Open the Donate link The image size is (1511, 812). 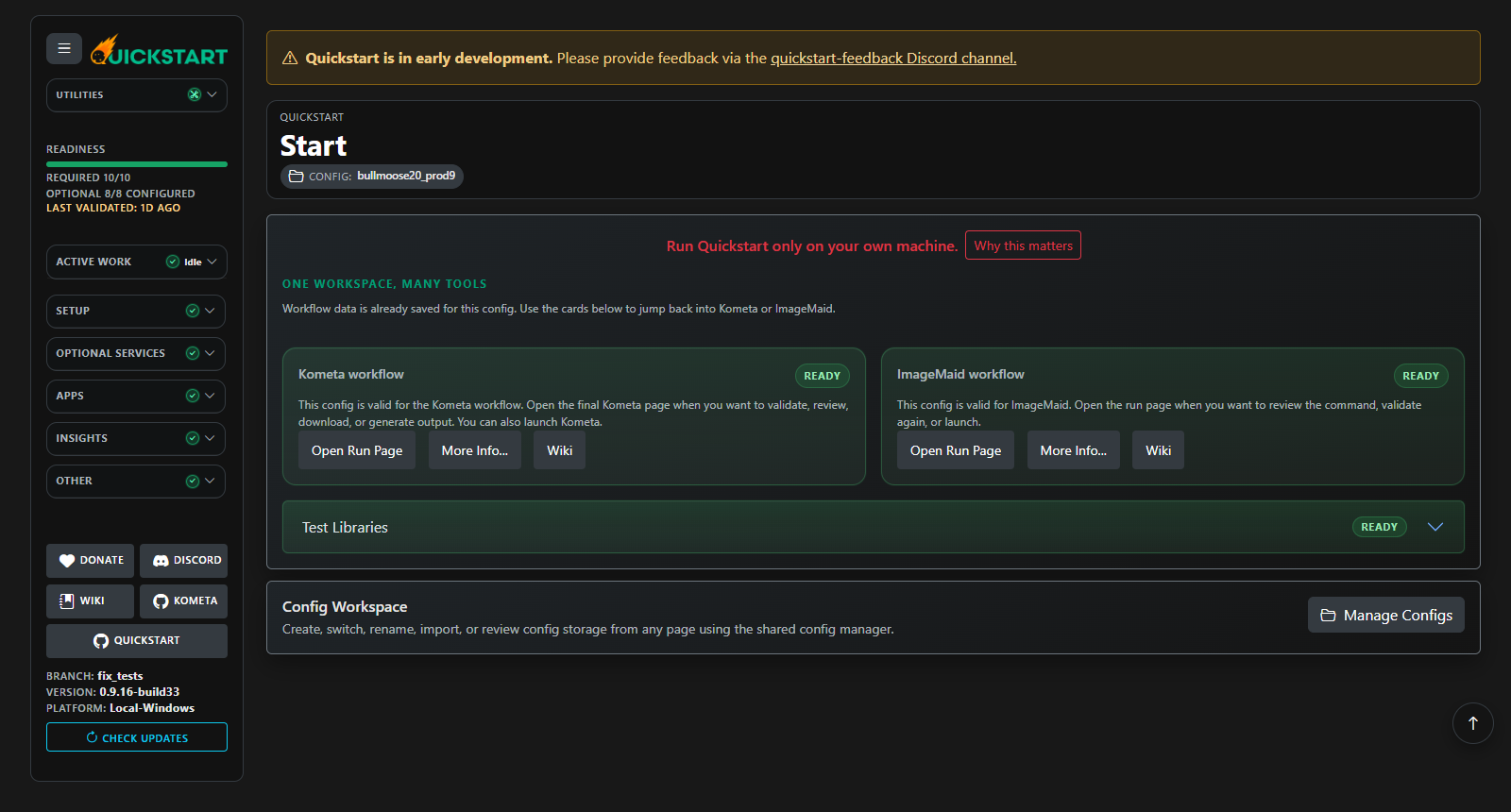coord(91,560)
